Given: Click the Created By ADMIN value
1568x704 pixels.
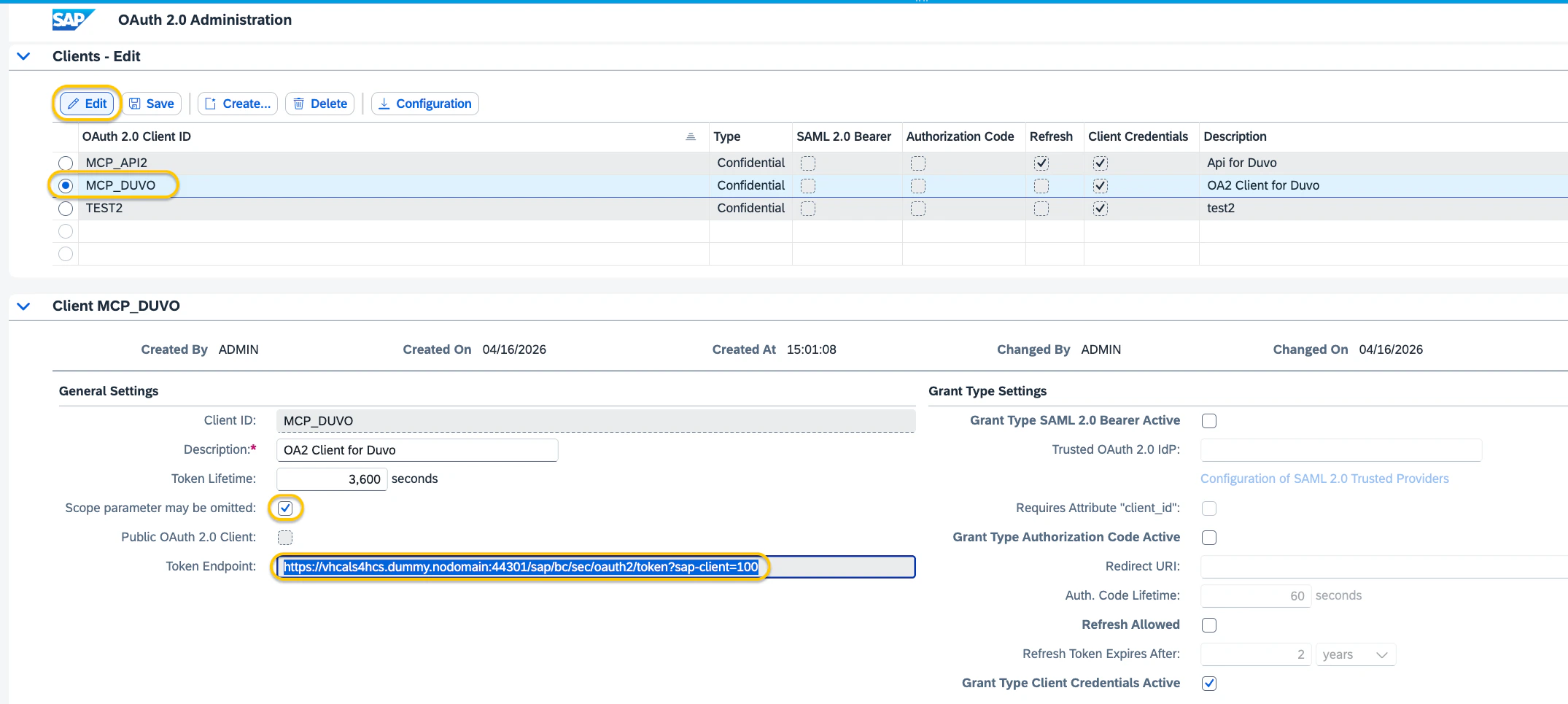Looking at the screenshot, I should click(x=238, y=349).
